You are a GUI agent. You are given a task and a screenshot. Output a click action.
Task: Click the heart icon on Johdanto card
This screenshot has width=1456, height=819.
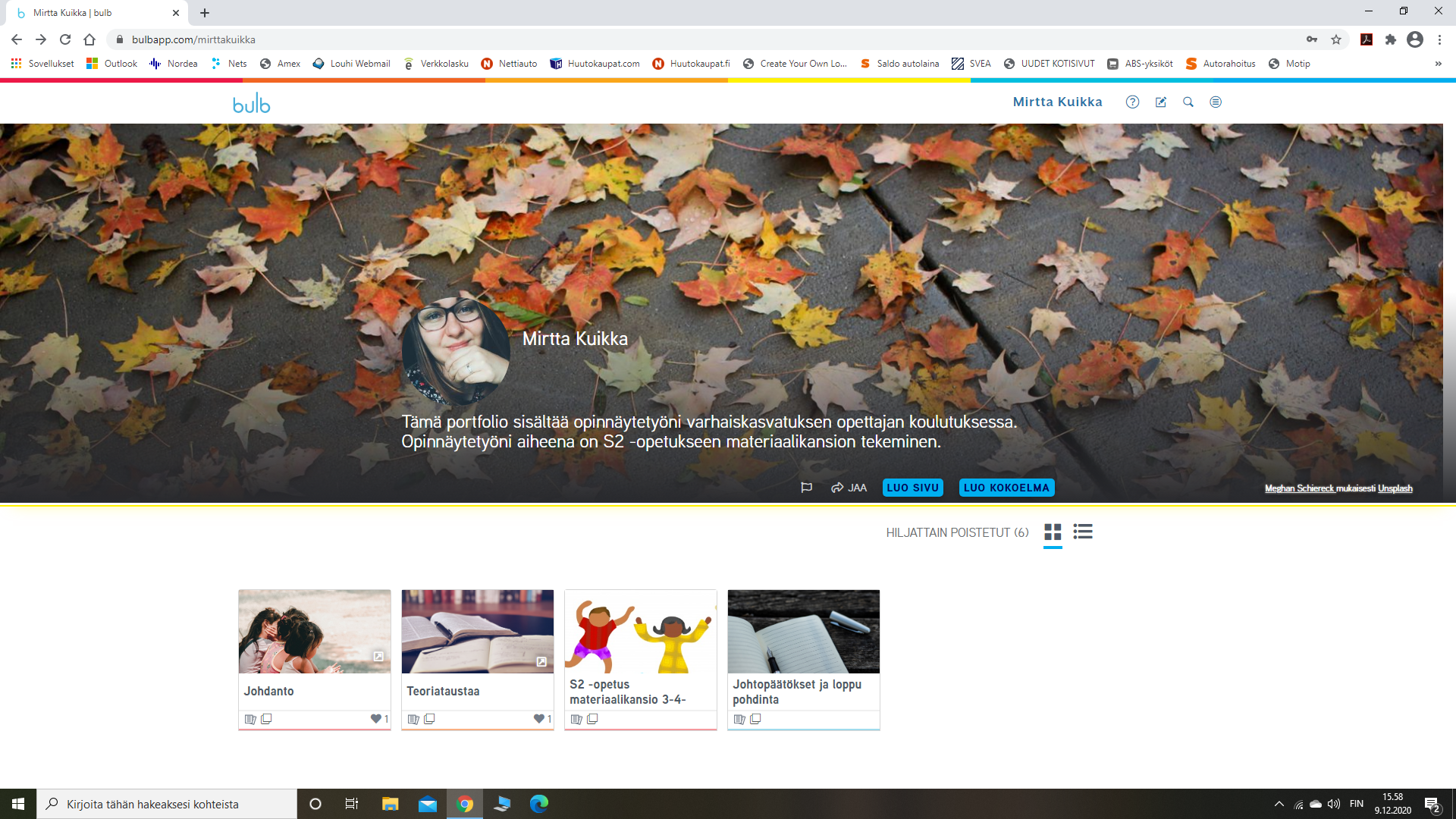point(375,719)
